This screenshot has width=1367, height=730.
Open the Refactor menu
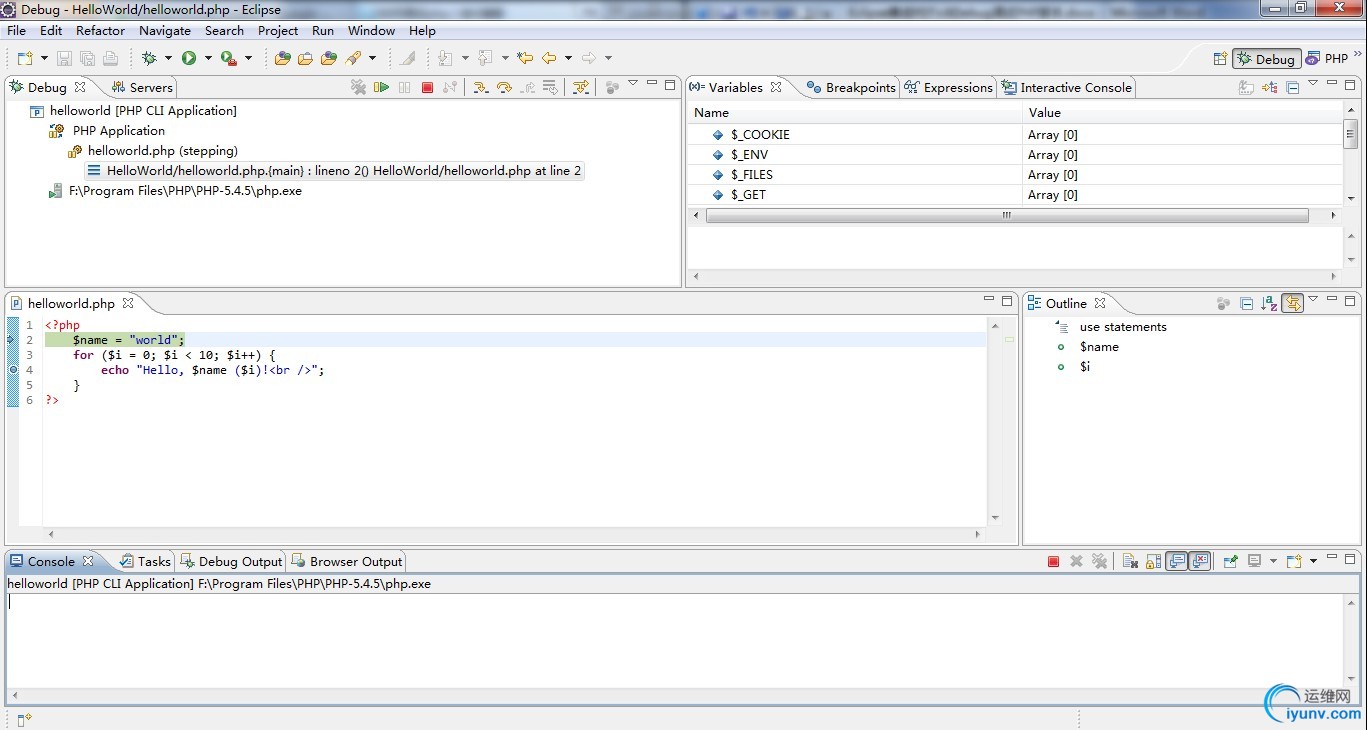click(x=101, y=31)
